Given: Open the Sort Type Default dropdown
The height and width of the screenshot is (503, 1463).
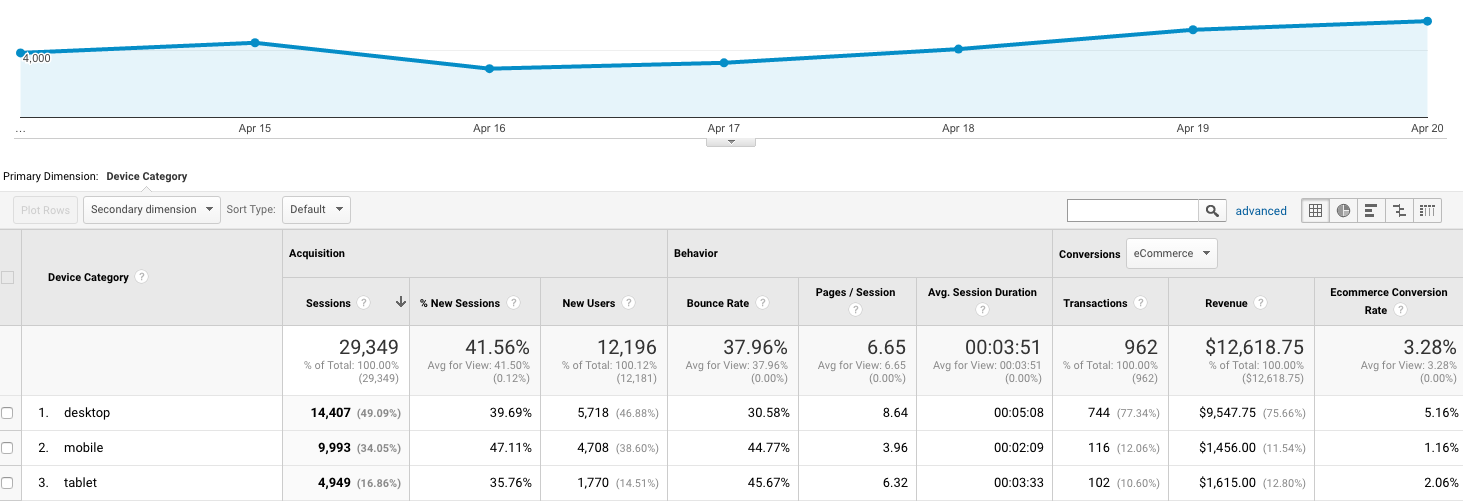Looking at the screenshot, I should (x=317, y=210).
